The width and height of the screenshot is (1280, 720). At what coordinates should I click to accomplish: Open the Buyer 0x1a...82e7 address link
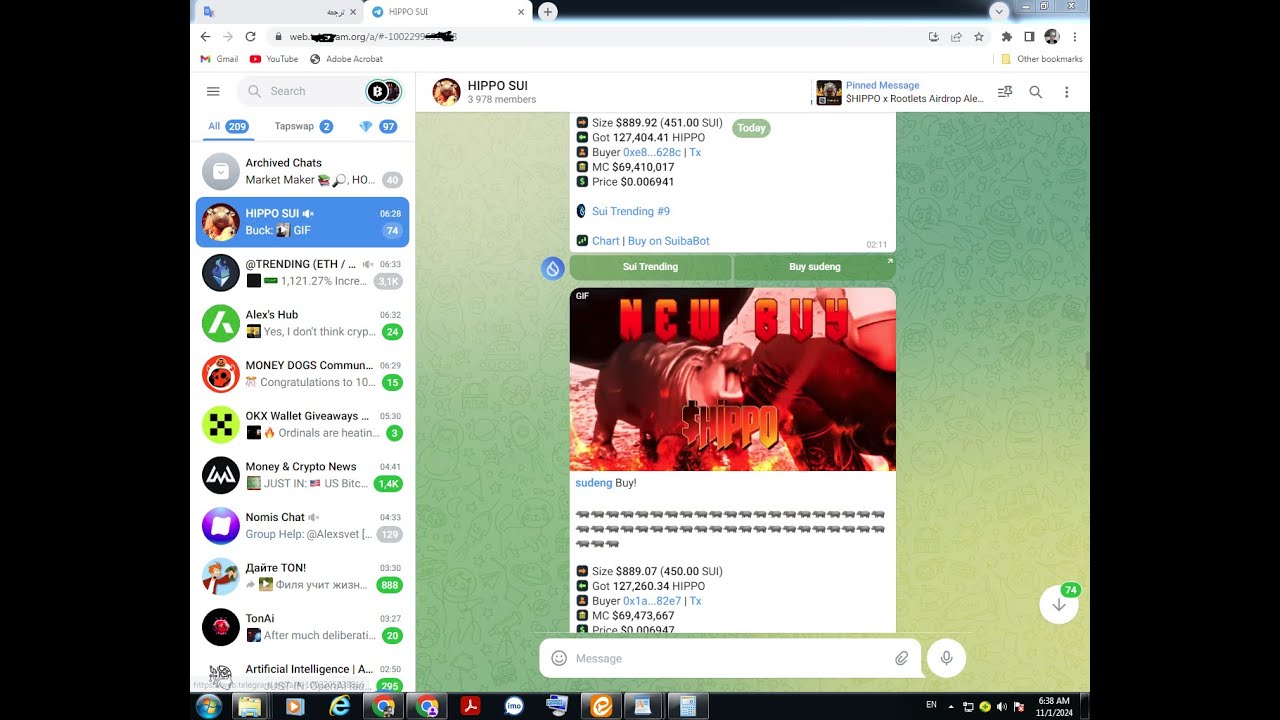[652, 601]
